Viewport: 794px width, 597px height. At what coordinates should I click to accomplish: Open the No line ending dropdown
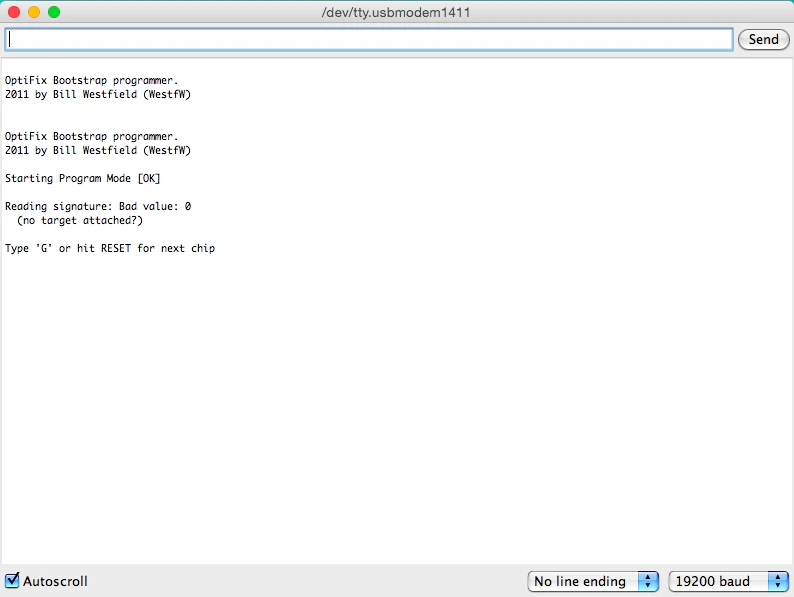coord(593,581)
